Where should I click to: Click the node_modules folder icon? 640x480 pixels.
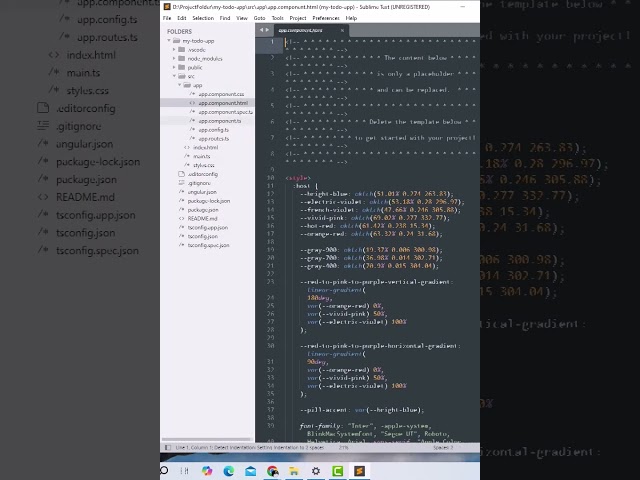tap(182, 58)
